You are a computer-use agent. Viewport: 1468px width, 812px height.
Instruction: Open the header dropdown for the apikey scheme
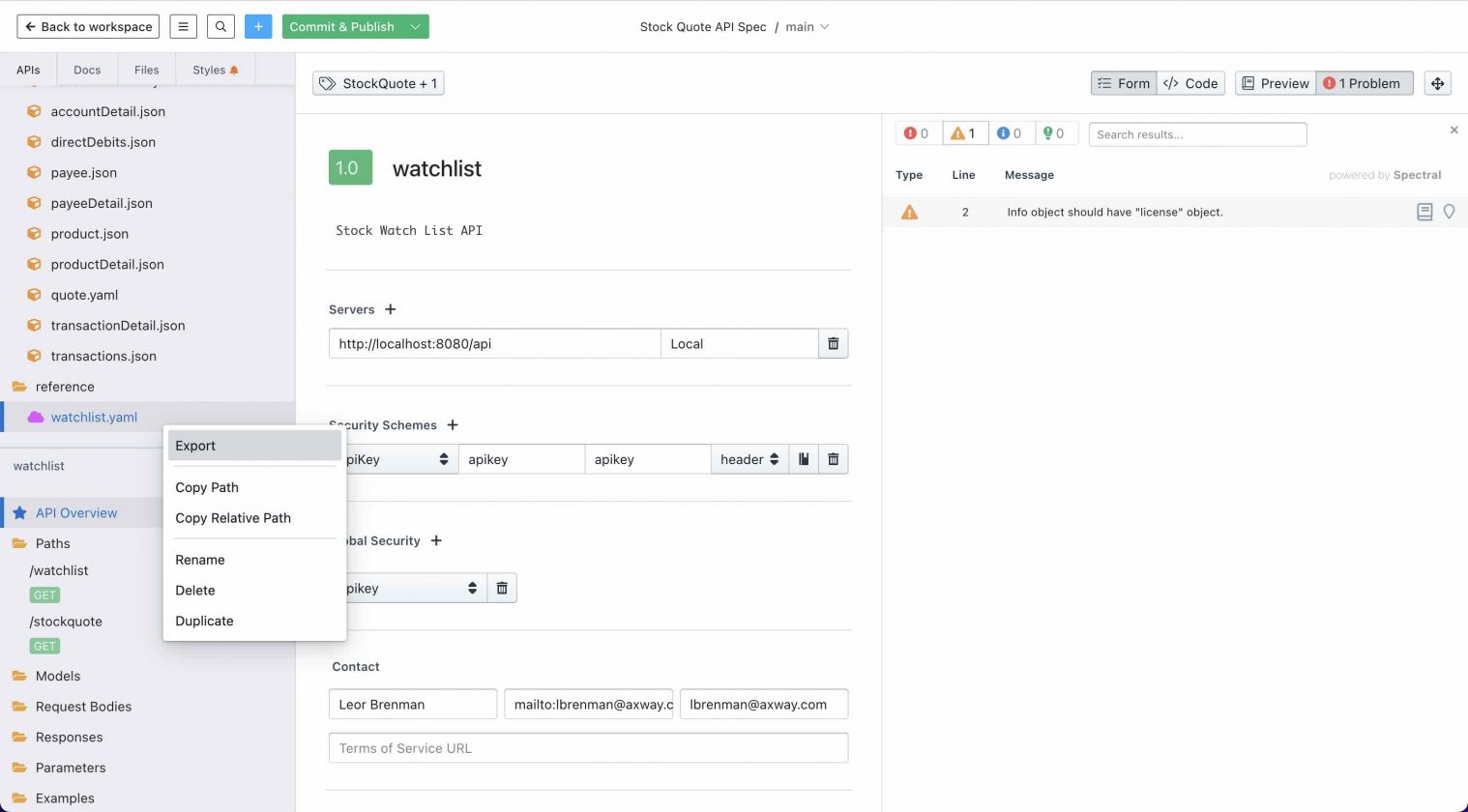(x=749, y=458)
